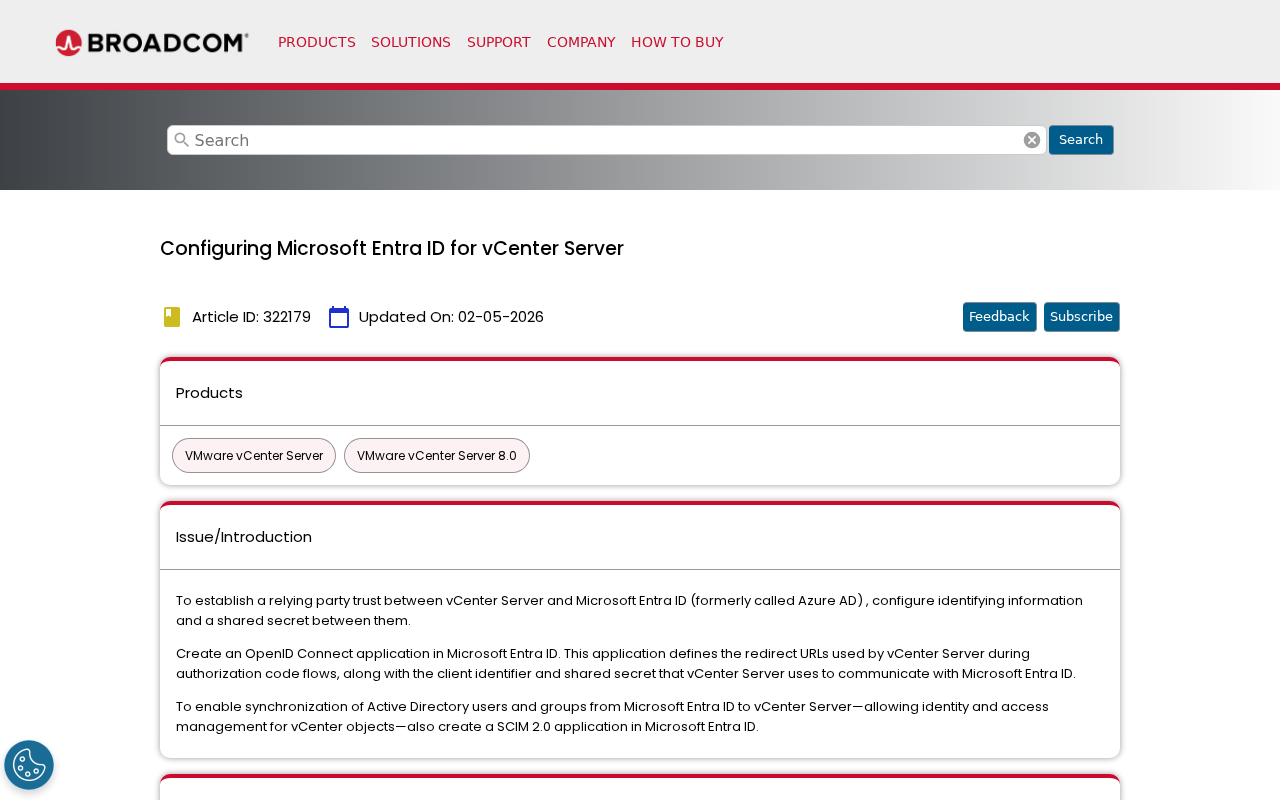
Task: Click the Broadcom logo
Action: pyautogui.click(x=151, y=40)
